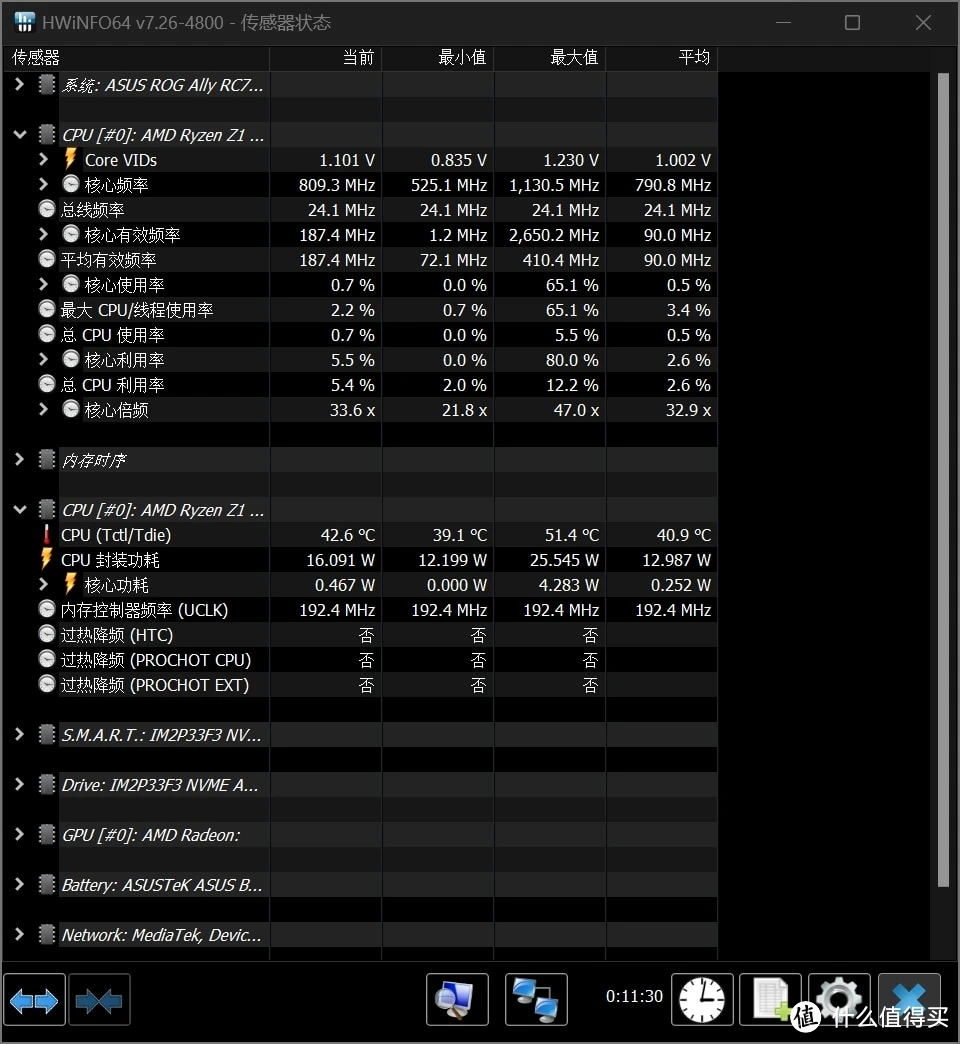Click the lightning icon beside Core VIDs
Viewport: 960px width, 1044px height.
[70, 159]
